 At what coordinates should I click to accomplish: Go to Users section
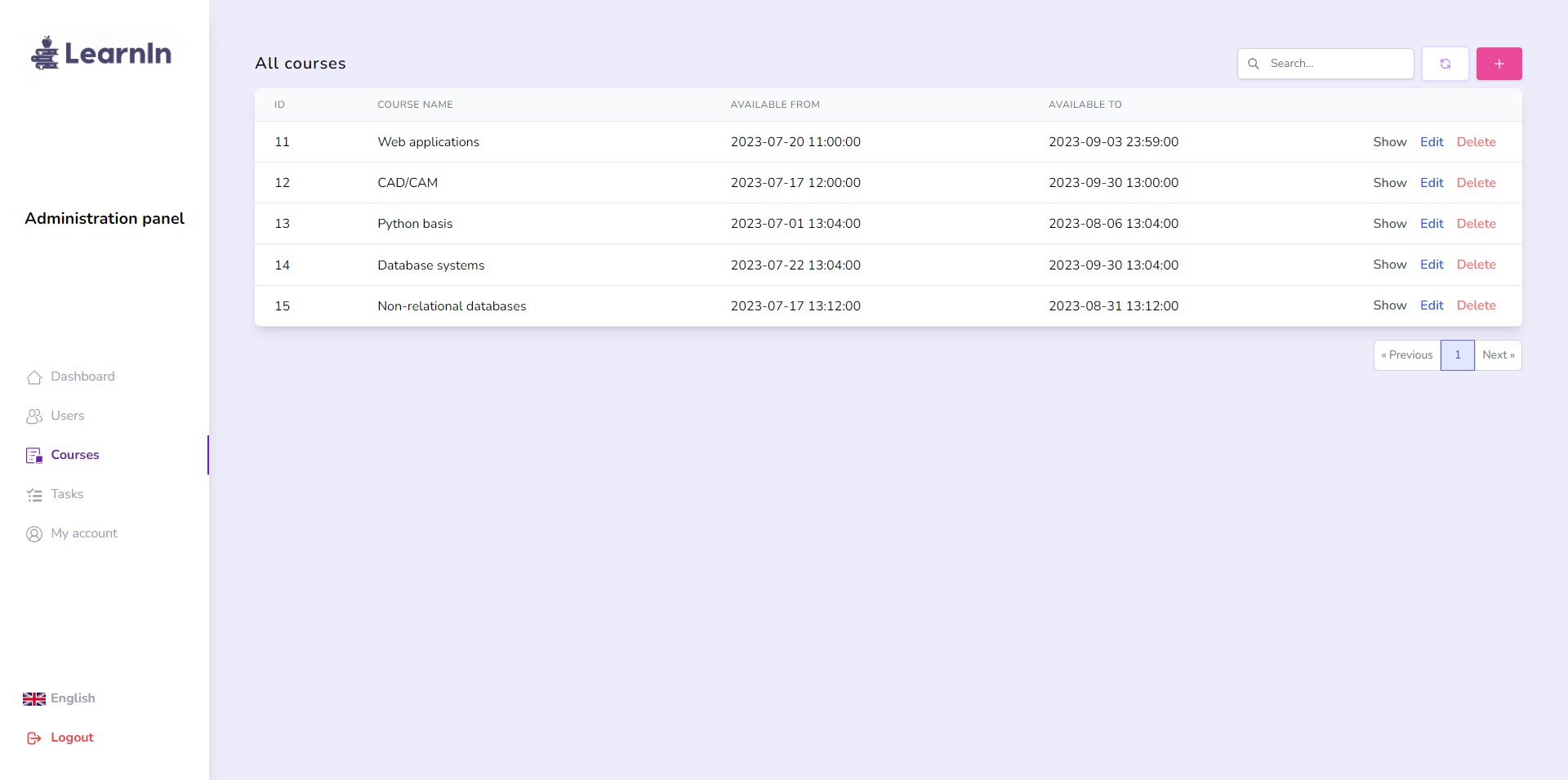(x=68, y=416)
